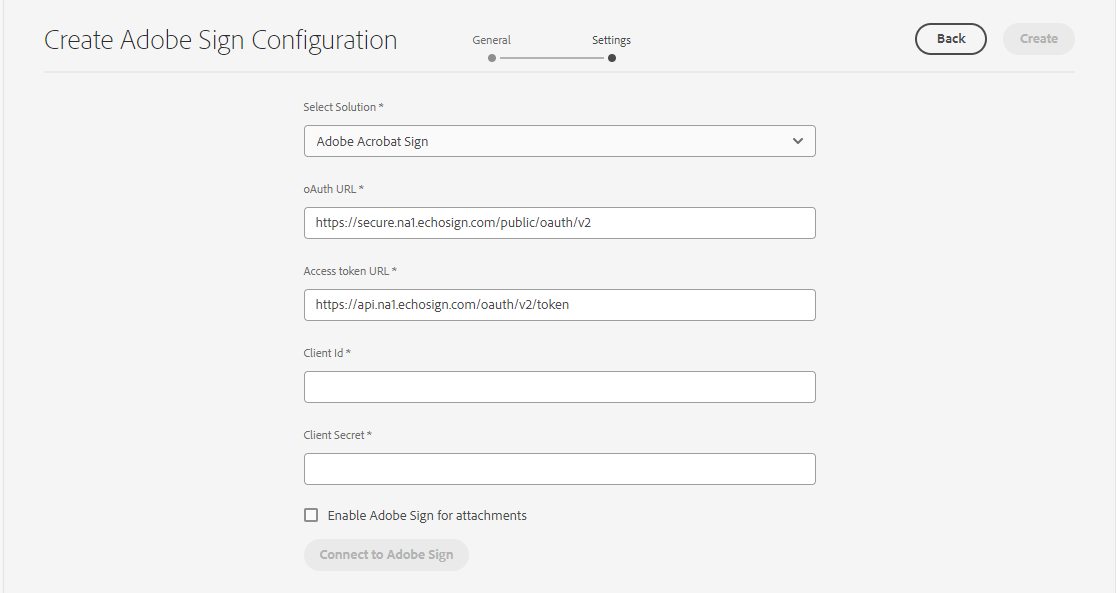The image size is (1116, 593).
Task: Click the Create button
Action: point(1038,39)
